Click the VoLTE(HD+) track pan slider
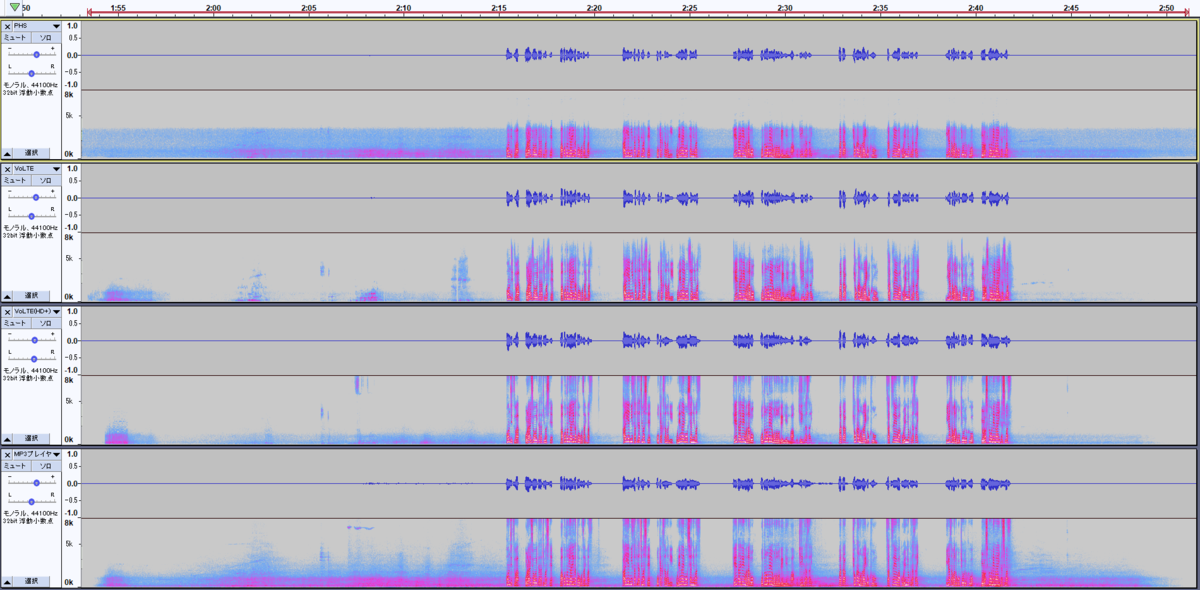This screenshot has width=1200, height=590. [x=31, y=359]
